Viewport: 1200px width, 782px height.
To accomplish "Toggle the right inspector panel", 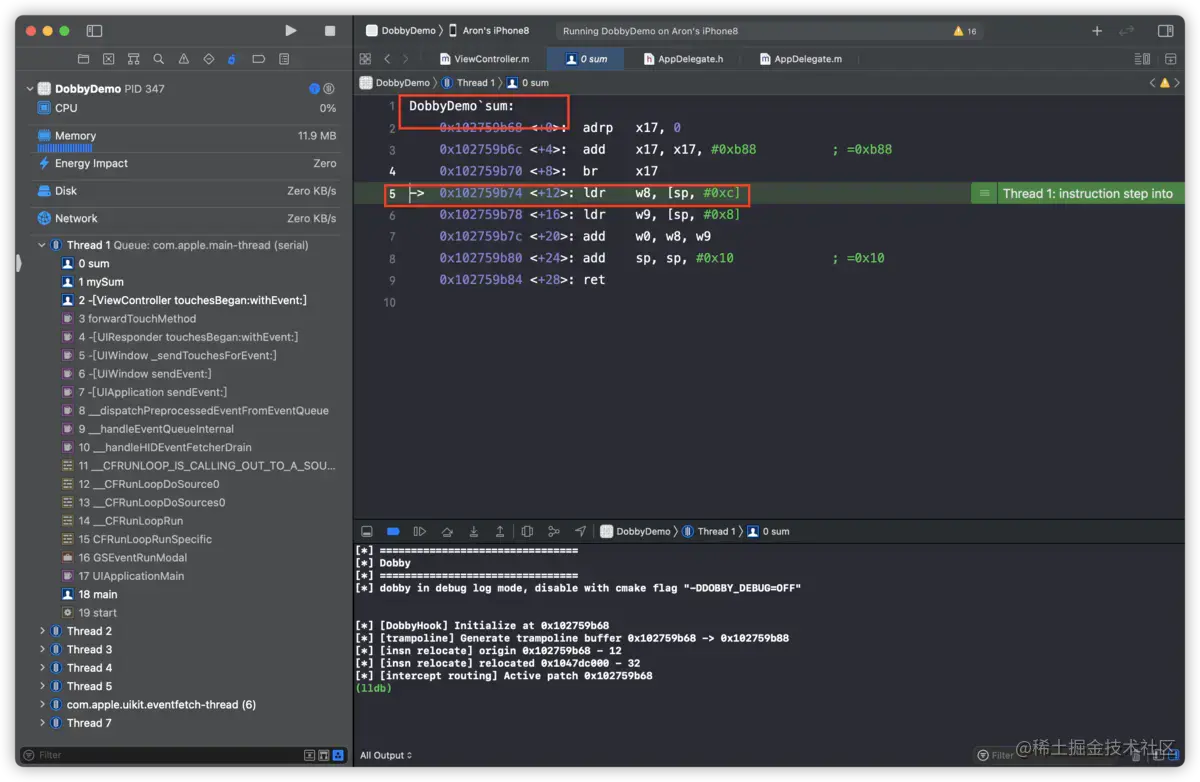I will [x=1165, y=31].
